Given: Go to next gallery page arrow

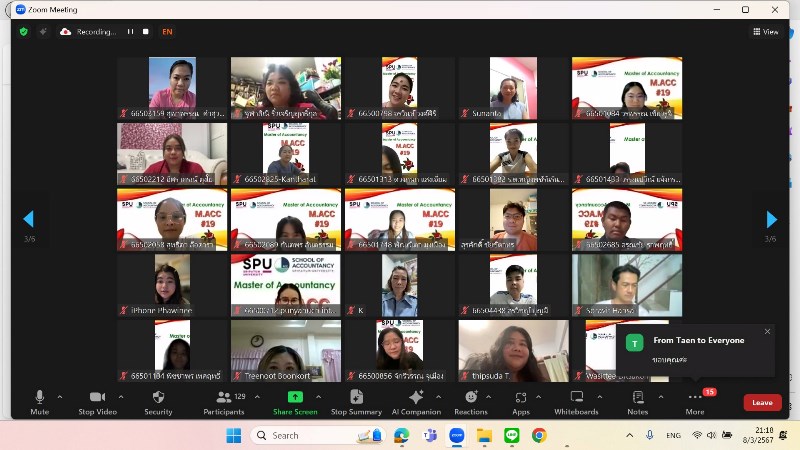Looking at the screenshot, I should pyautogui.click(x=771, y=219).
